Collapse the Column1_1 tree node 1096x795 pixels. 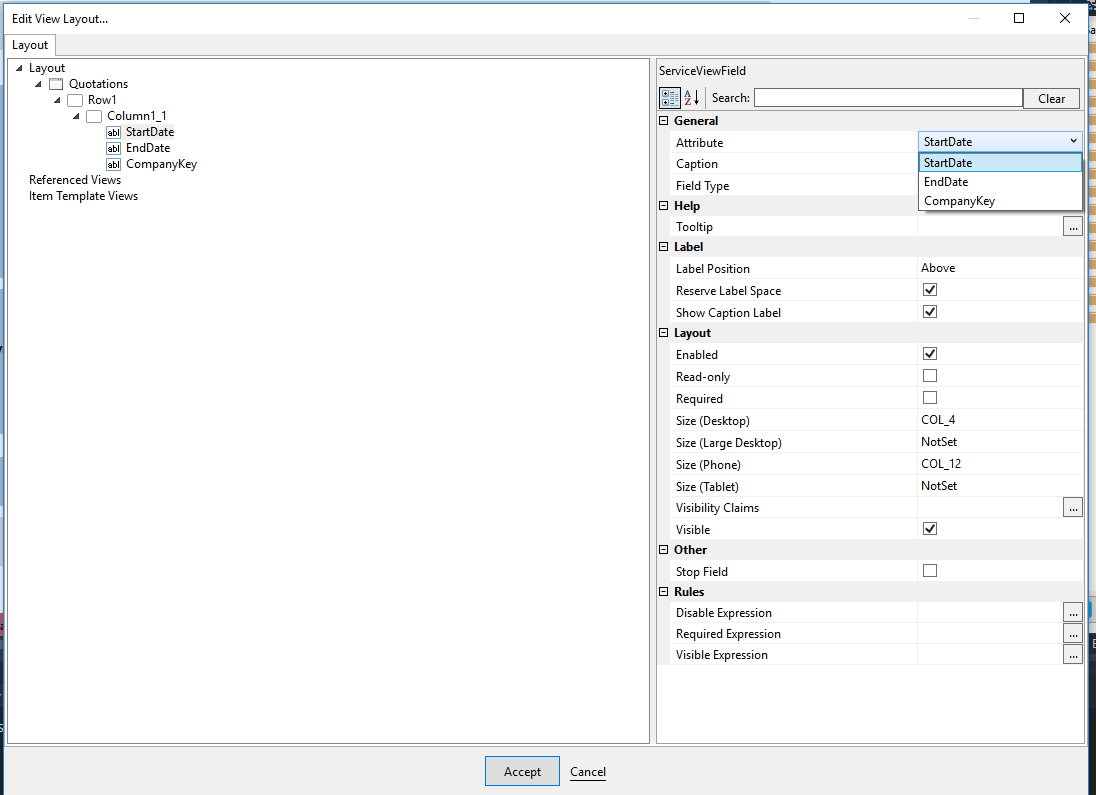(x=76, y=116)
